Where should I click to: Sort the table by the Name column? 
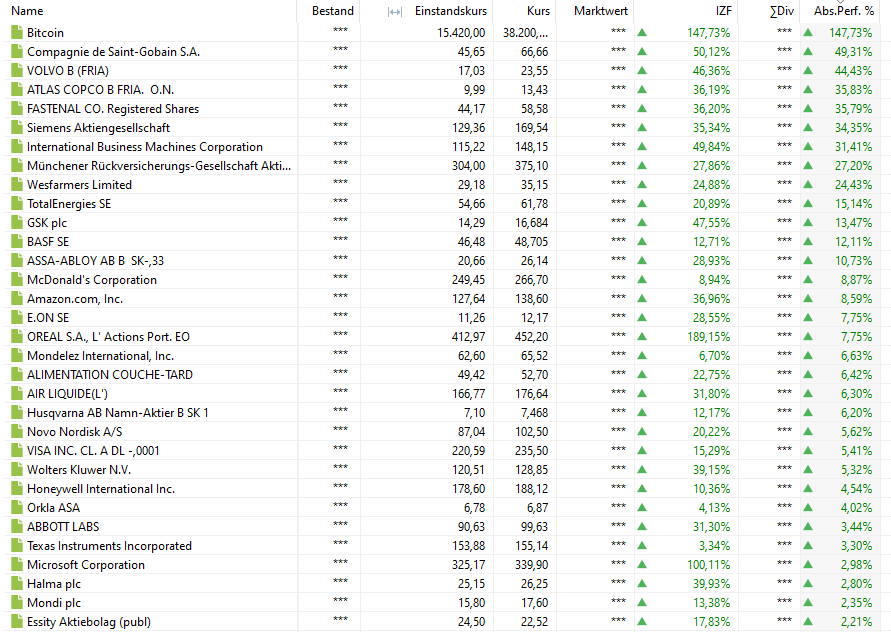click(28, 11)
